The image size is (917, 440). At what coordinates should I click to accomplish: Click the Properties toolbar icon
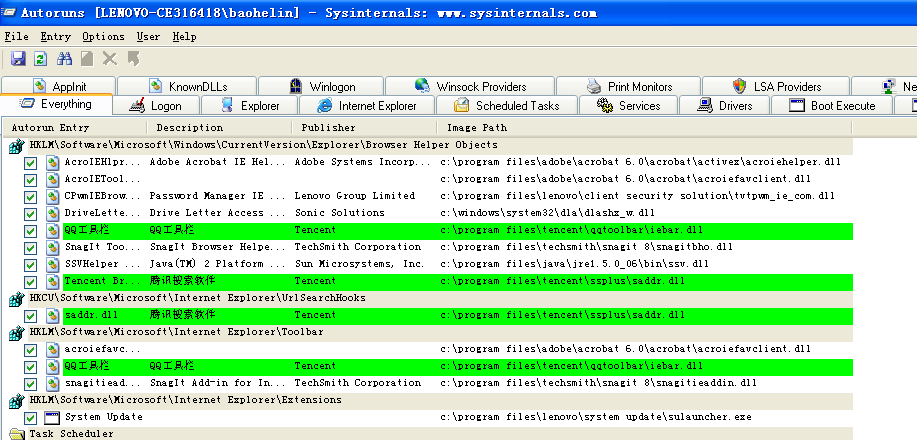(x=87, y=59)
